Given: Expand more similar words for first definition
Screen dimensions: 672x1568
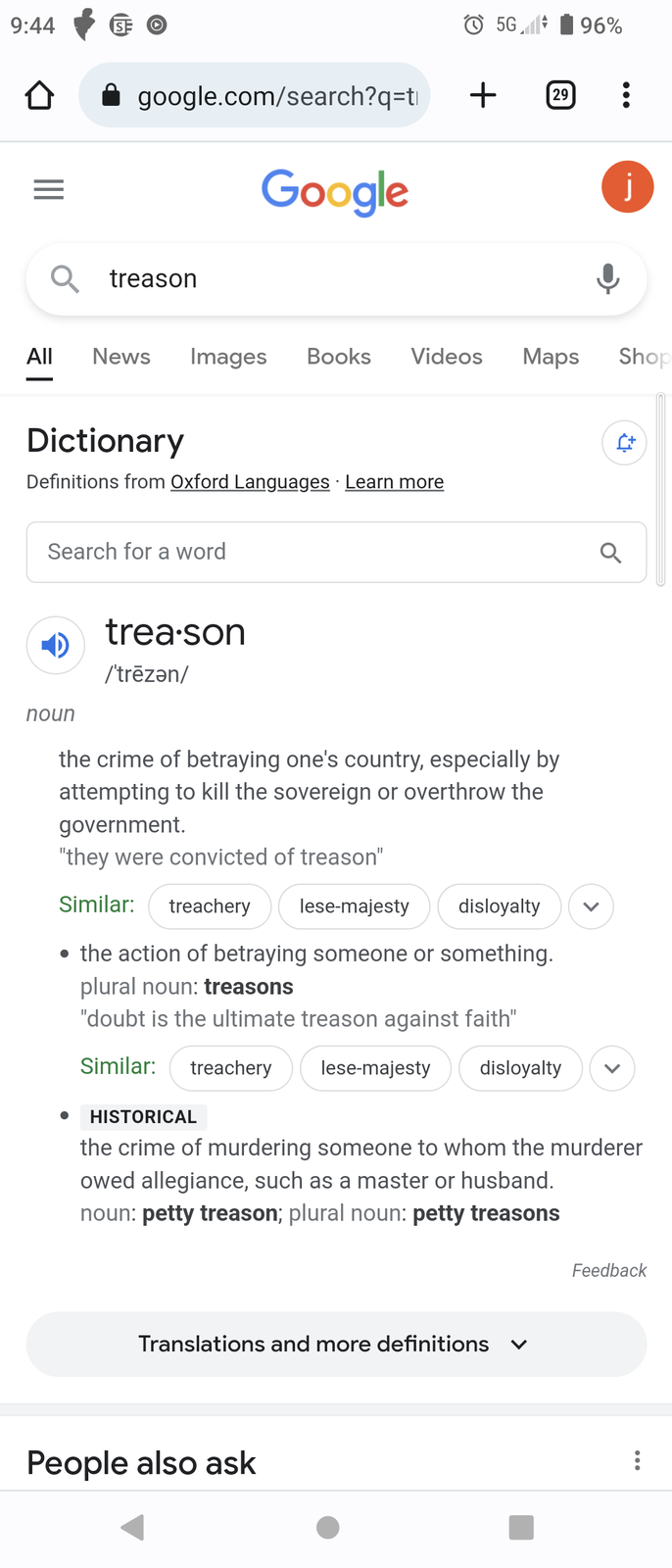Looking at the screenshot, I should [x=591, y=906].
